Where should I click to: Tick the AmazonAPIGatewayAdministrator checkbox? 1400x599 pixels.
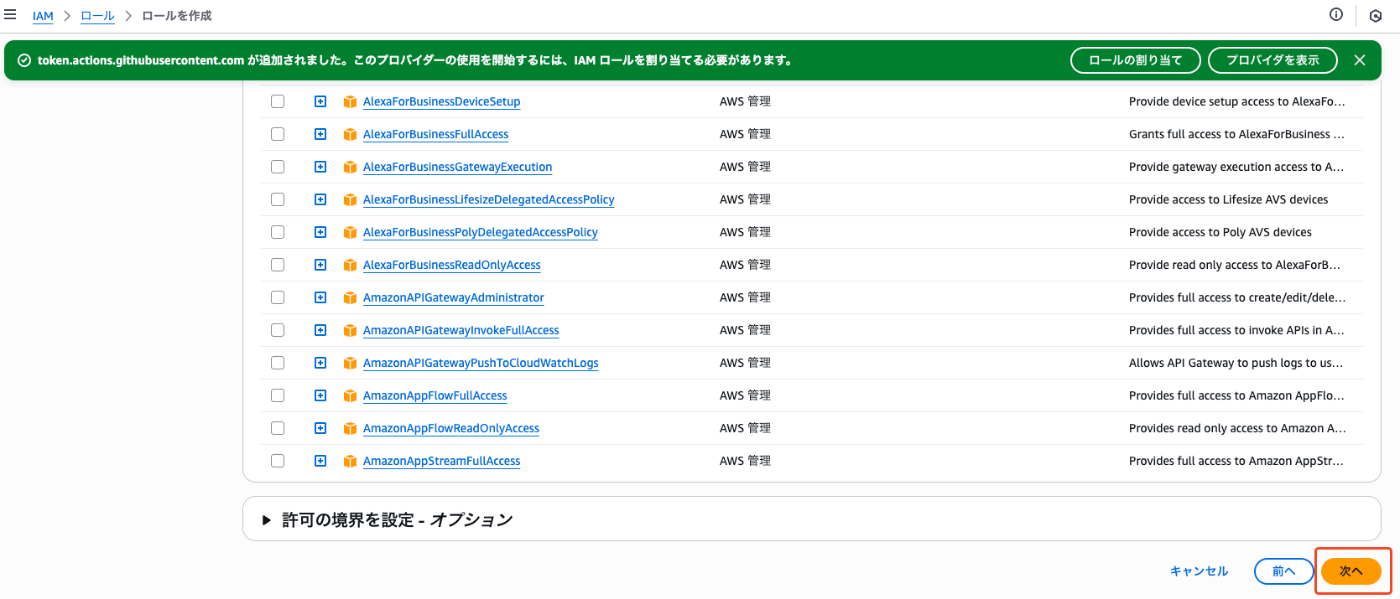coord(277,297)
